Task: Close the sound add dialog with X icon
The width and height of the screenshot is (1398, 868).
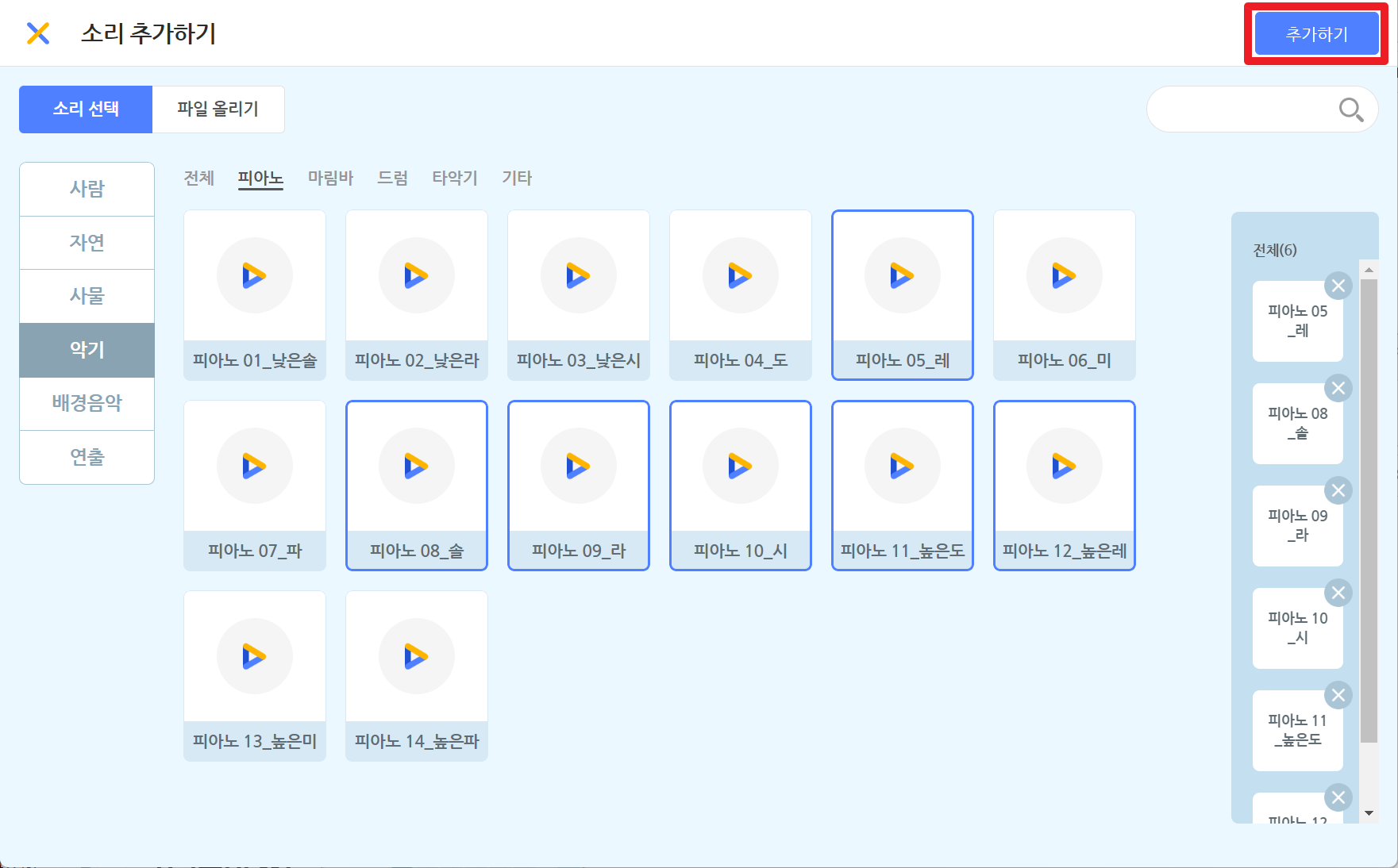Action: pyautogui.click(x=38, y=33)
